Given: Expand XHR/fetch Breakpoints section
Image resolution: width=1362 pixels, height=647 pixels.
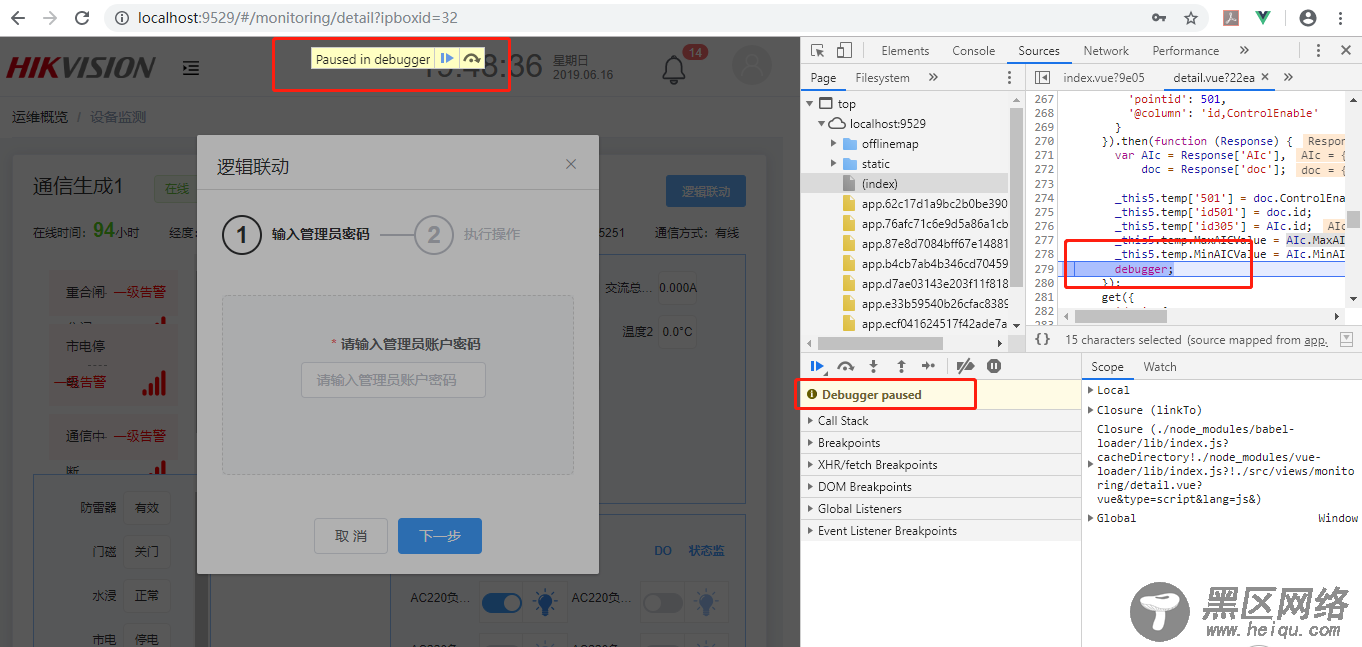Looking at the screenshot, I should pos(940,465).
